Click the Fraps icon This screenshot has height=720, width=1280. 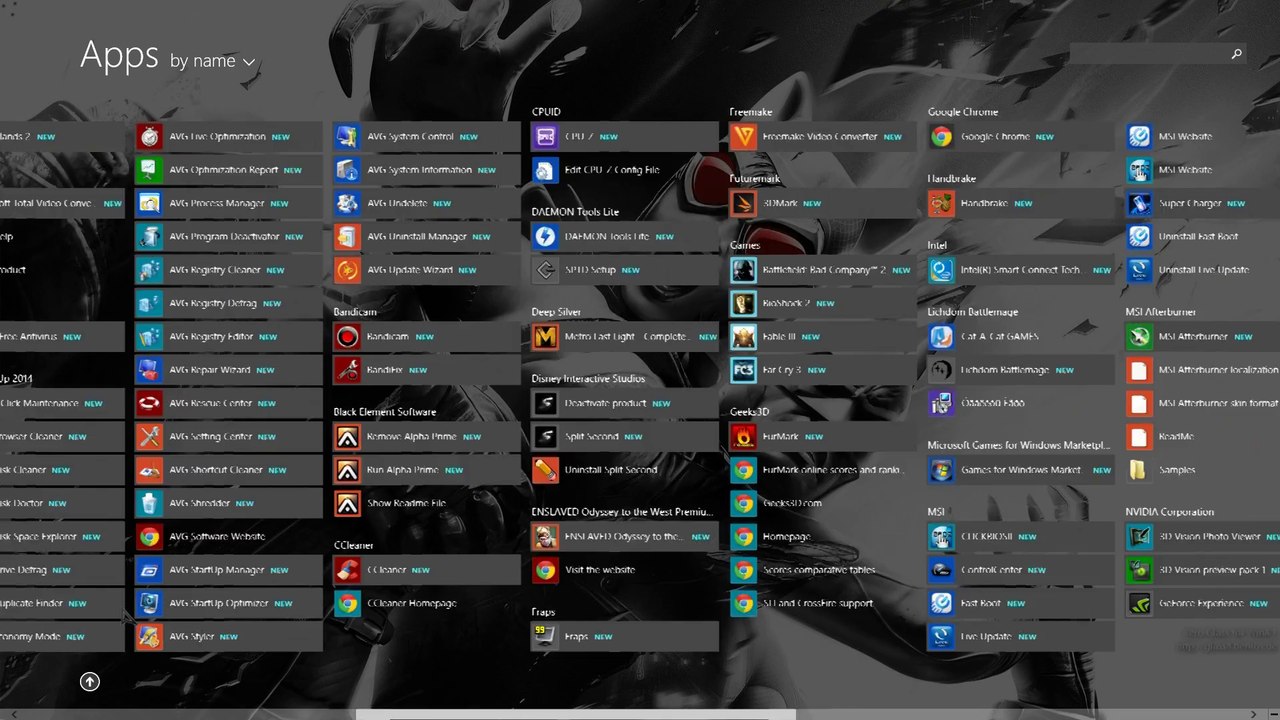coord(545,637)
